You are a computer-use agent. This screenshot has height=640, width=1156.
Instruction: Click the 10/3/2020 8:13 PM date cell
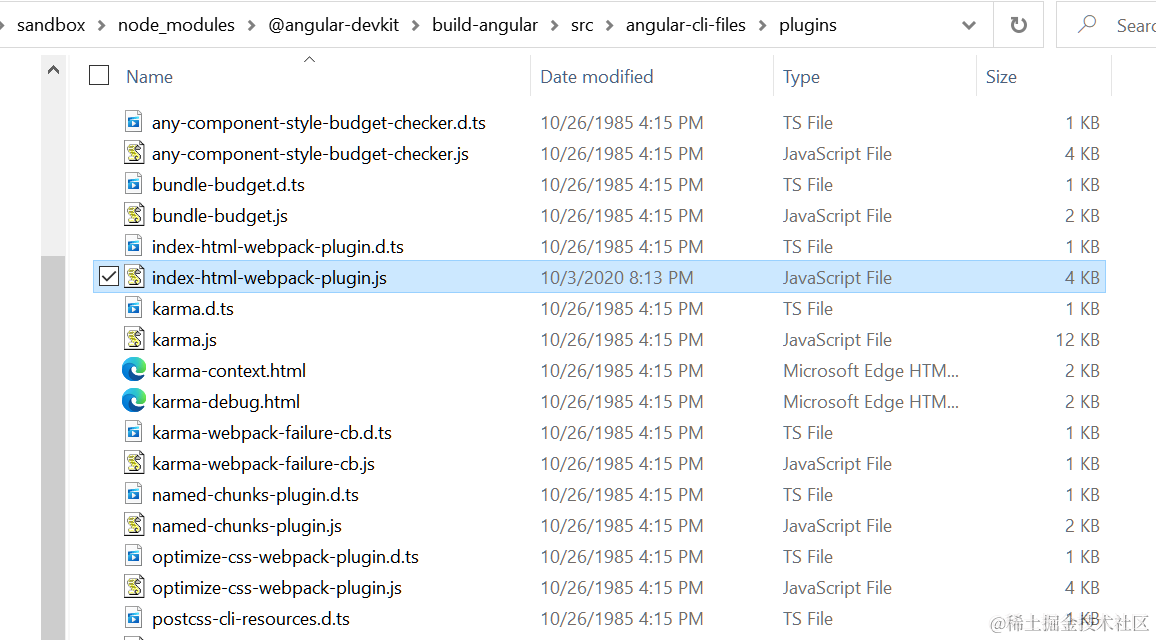616,277
